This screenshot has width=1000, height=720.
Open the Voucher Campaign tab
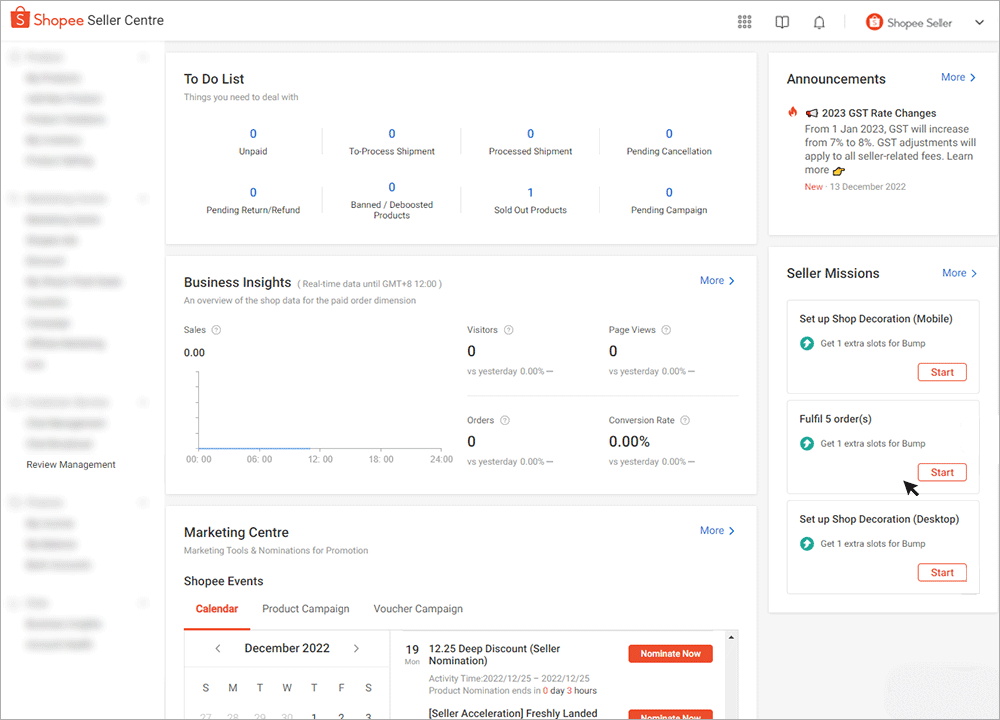tap(418, 608)
